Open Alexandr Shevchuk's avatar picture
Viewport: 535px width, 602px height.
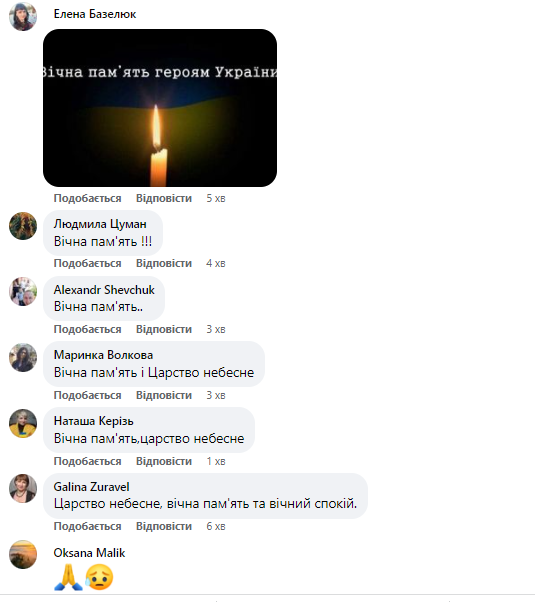(23, 291)
